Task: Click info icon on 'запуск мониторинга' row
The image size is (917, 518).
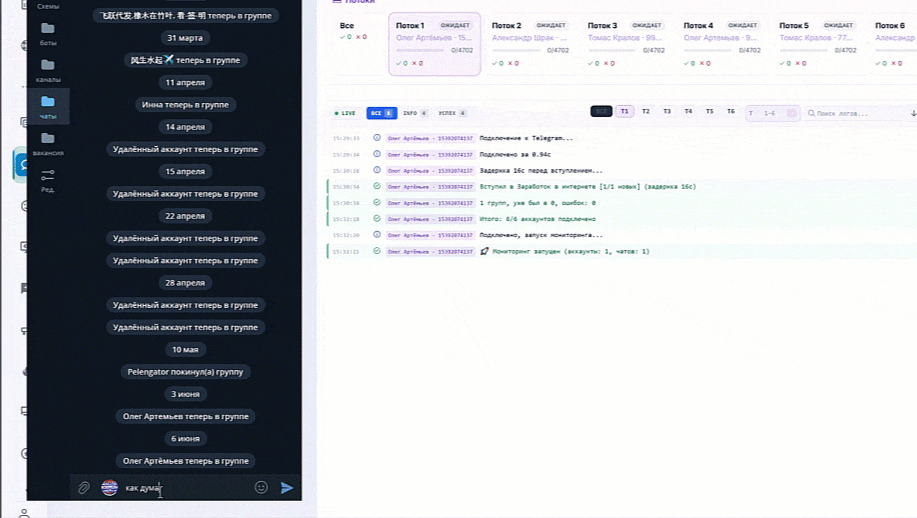Action: pos(377,234)
